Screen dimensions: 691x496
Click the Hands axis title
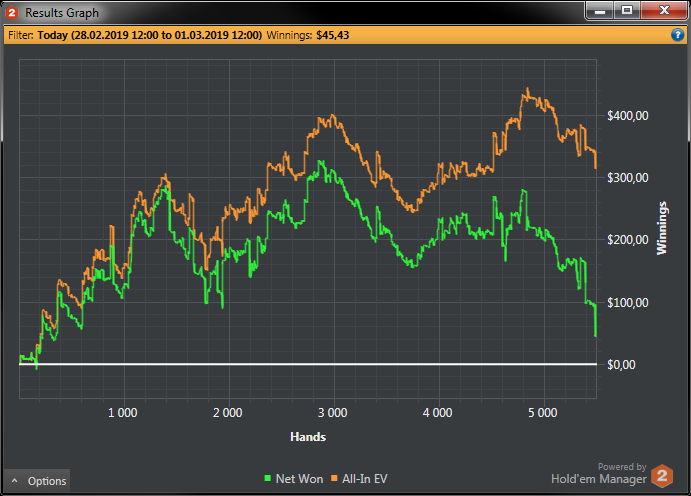[x=308, y=437]
